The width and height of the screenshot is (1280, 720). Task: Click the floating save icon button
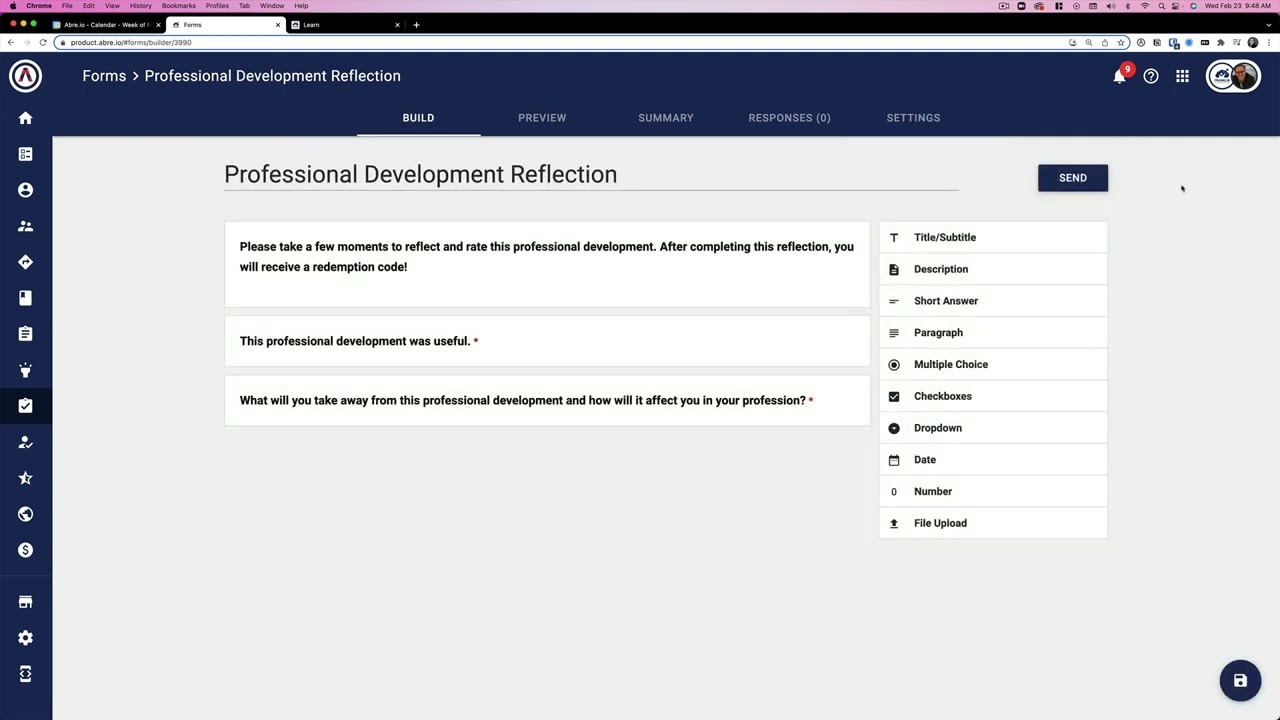click(x=1240, y=681)
